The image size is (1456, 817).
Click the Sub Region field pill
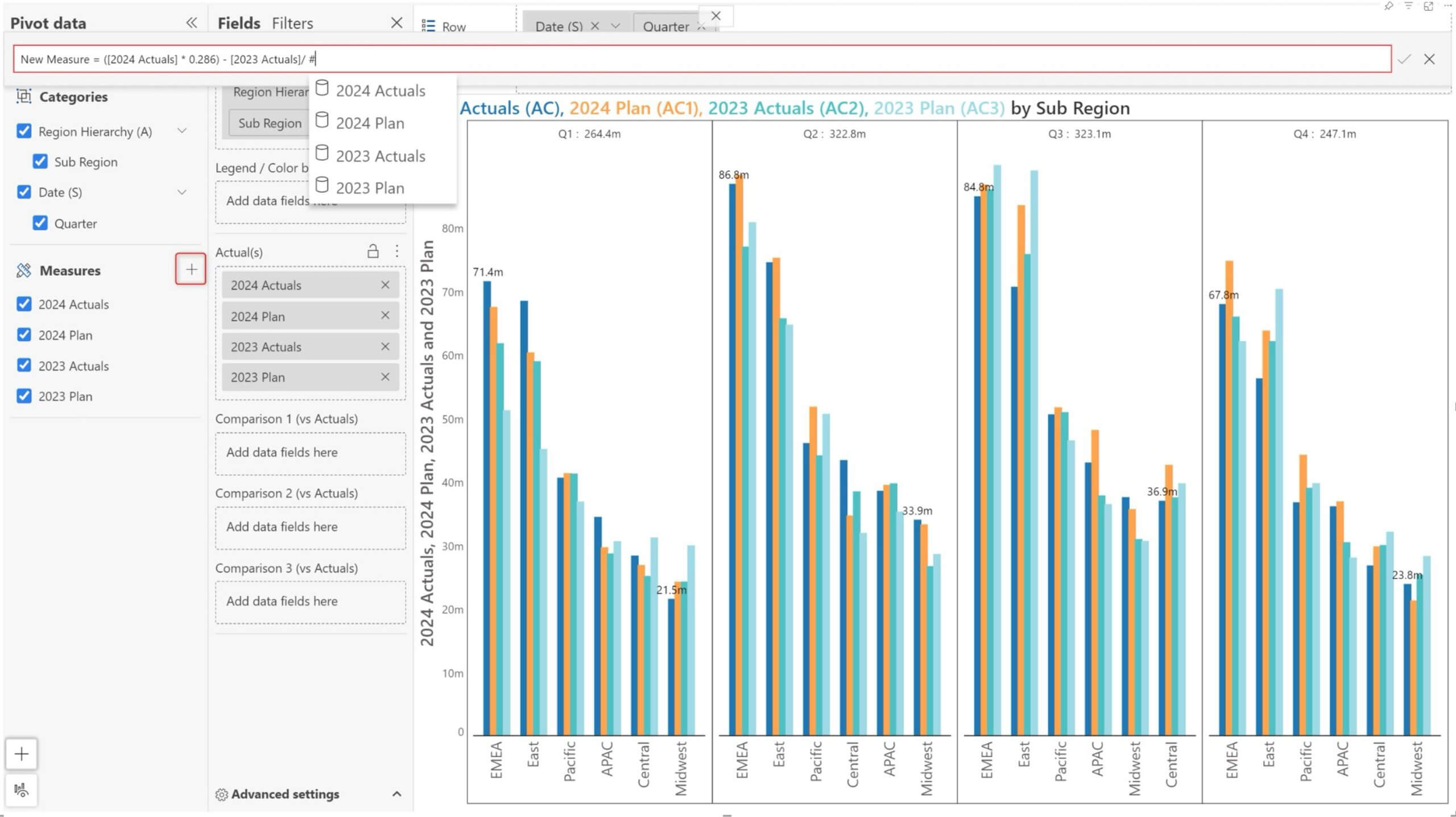point(270,123)
